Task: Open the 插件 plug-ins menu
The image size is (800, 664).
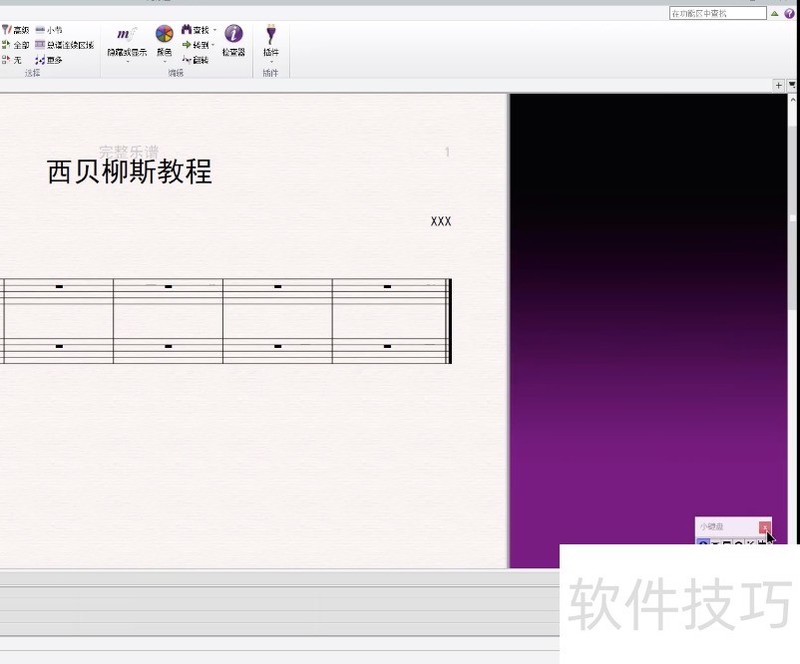Action: [271, 44]
